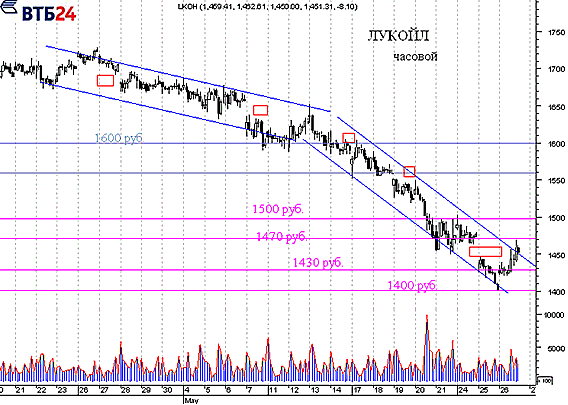568x405 pixels.
Task: Select date 13 on the time axis
Action: tap(314, 391)
